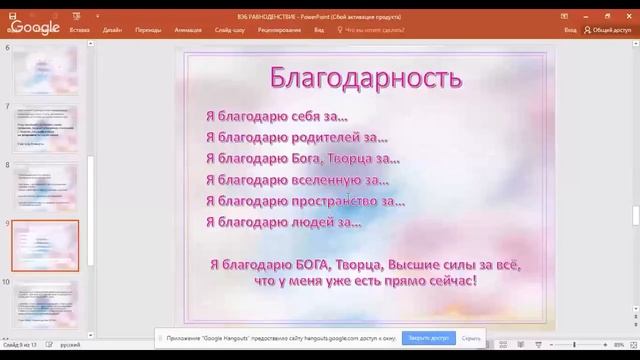This screenshot has height=360, width=640.
Task: Click the slide panel scrollbar thumb
Action: 91,210
